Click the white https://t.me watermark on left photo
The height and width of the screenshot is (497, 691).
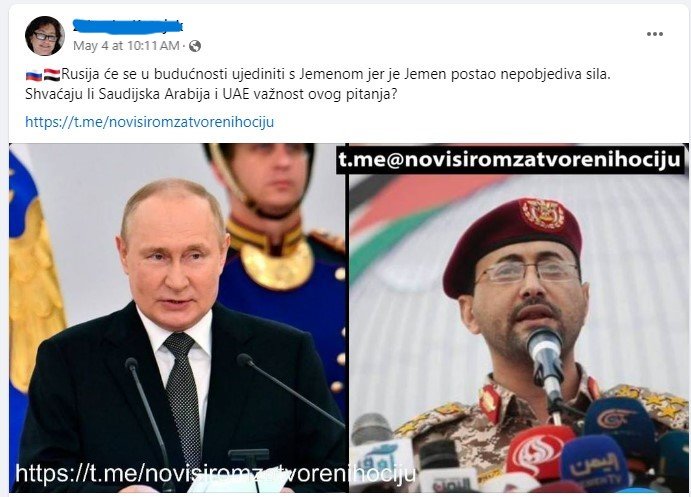coord(215,473)
